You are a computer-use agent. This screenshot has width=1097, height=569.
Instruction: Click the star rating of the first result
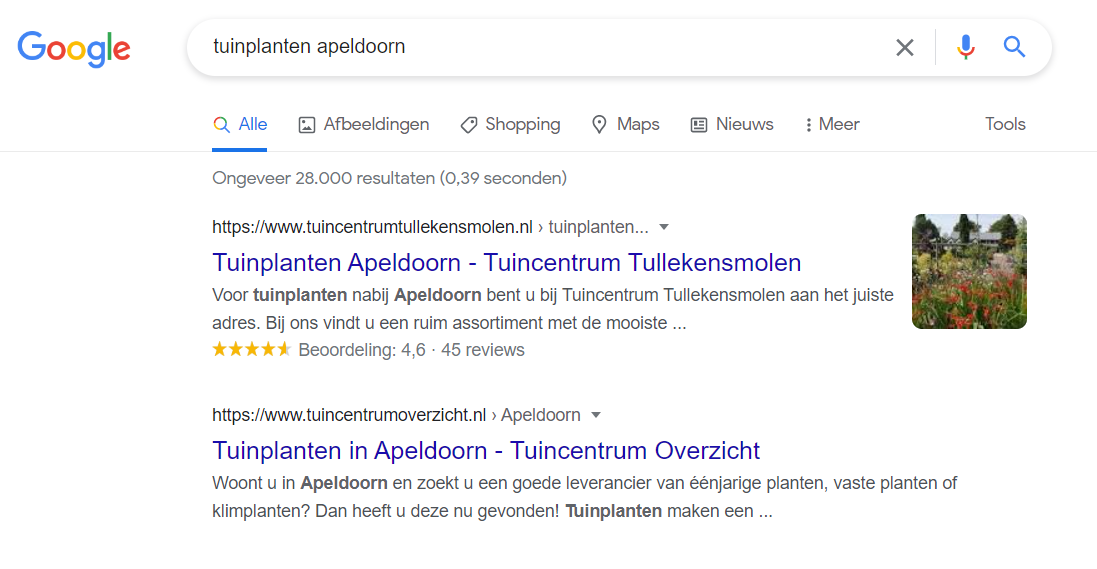click(251, 350)
